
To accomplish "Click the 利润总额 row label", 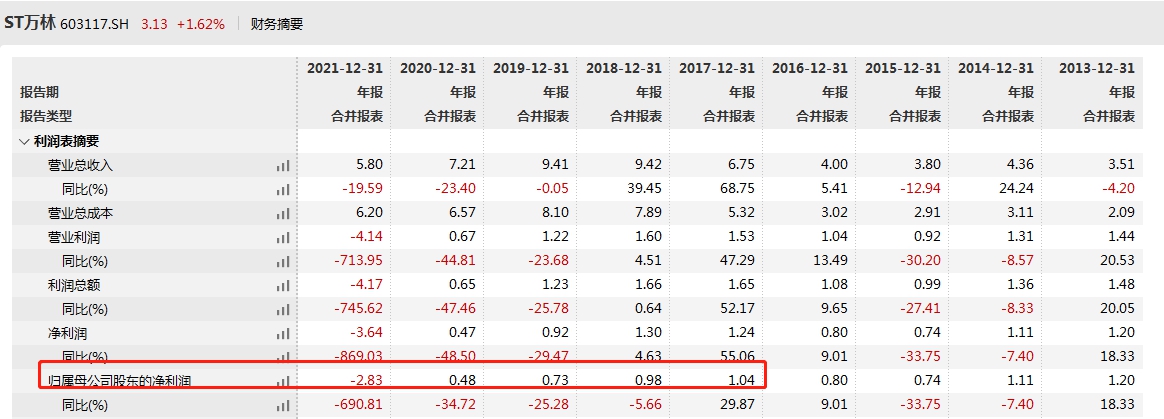I will pyautogui.click(x=74, y=285).
